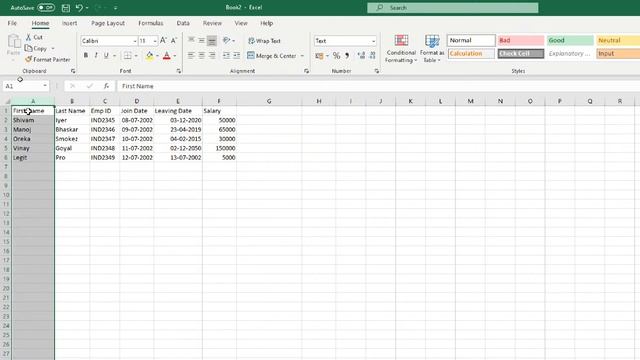Open the Alignment dialog launcher

307,71
